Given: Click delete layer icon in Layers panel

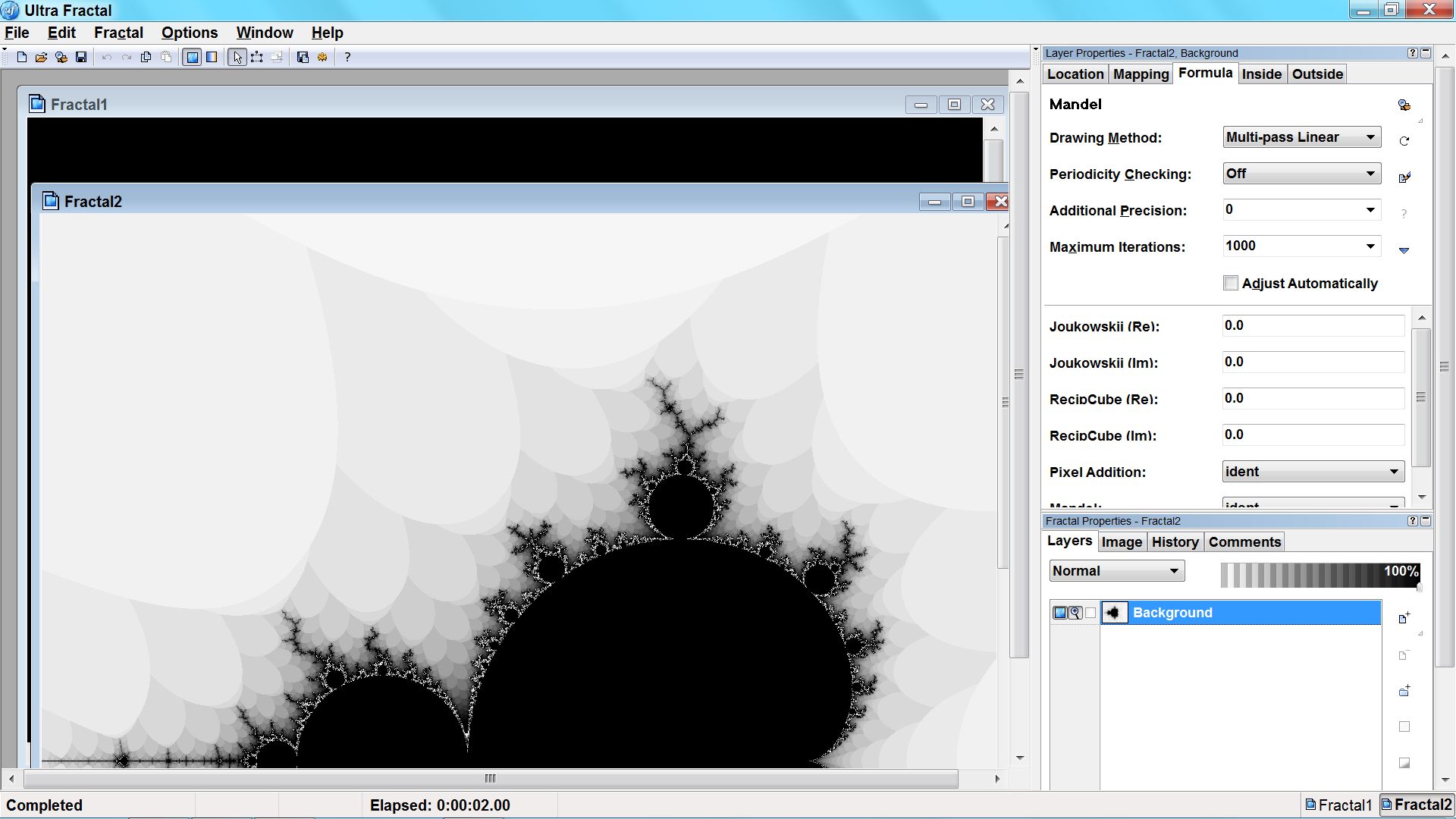Looking at the screenshot, I should tap(1404, 654).
